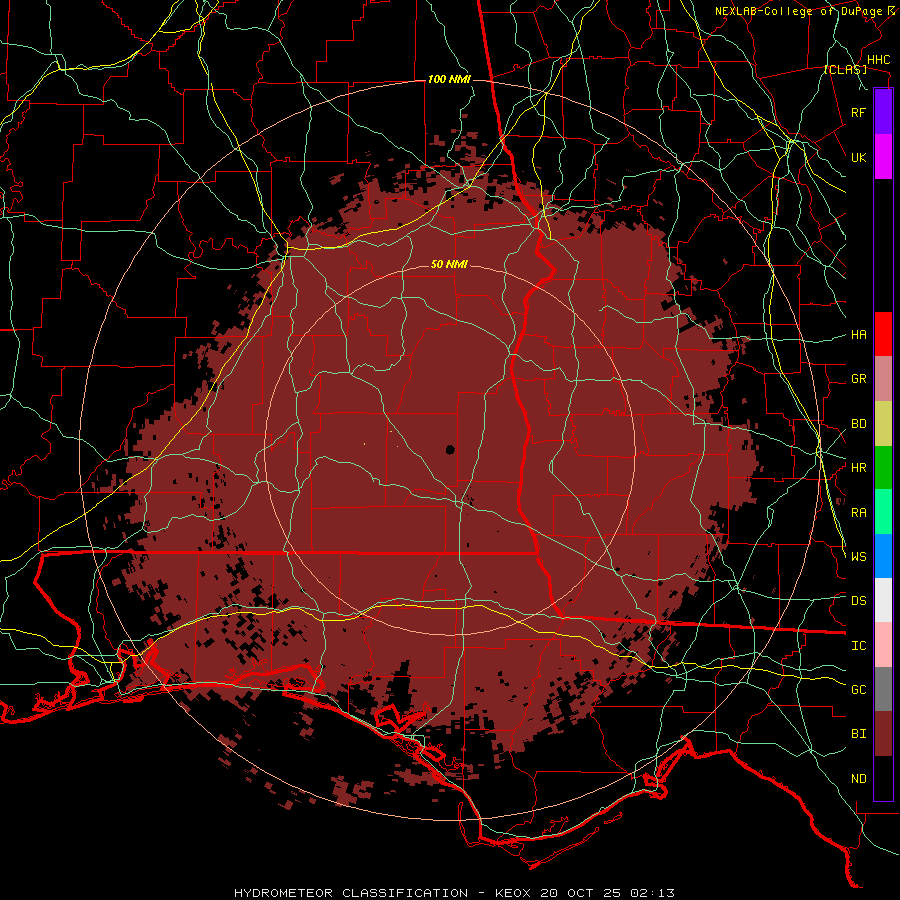Image resolution: width=900 pixels, height=900 pixels.
Task: Click the 'ND' legend label
Action: [858, 779]
